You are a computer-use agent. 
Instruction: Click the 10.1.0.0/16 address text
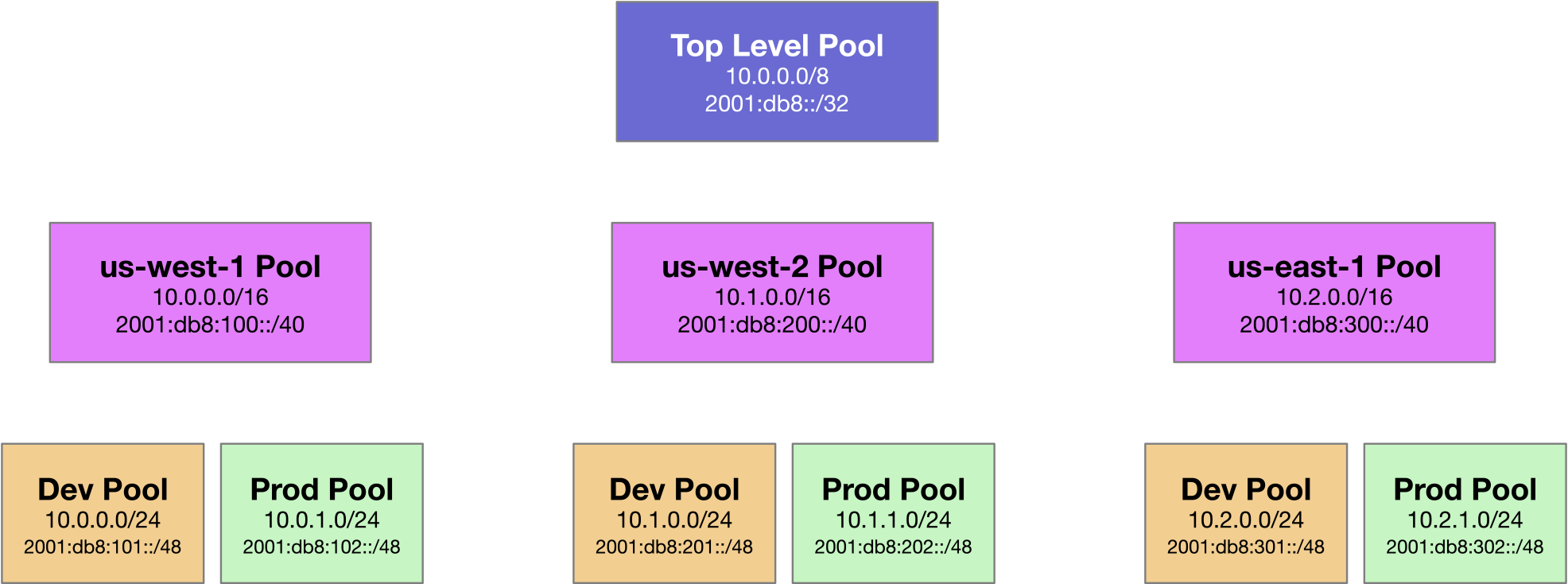(772, 298)
